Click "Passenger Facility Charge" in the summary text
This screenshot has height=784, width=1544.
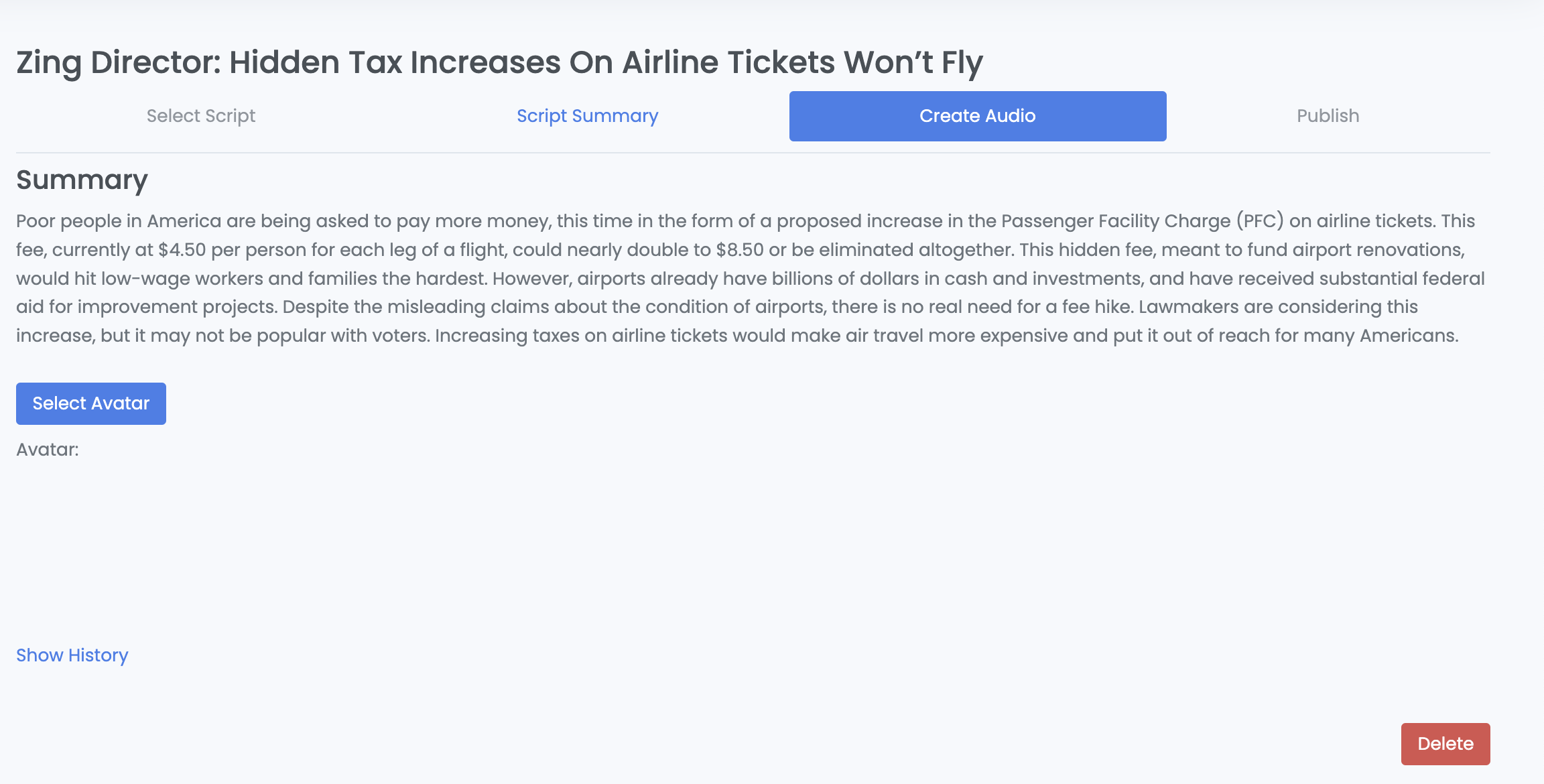tap(1116, 221)
